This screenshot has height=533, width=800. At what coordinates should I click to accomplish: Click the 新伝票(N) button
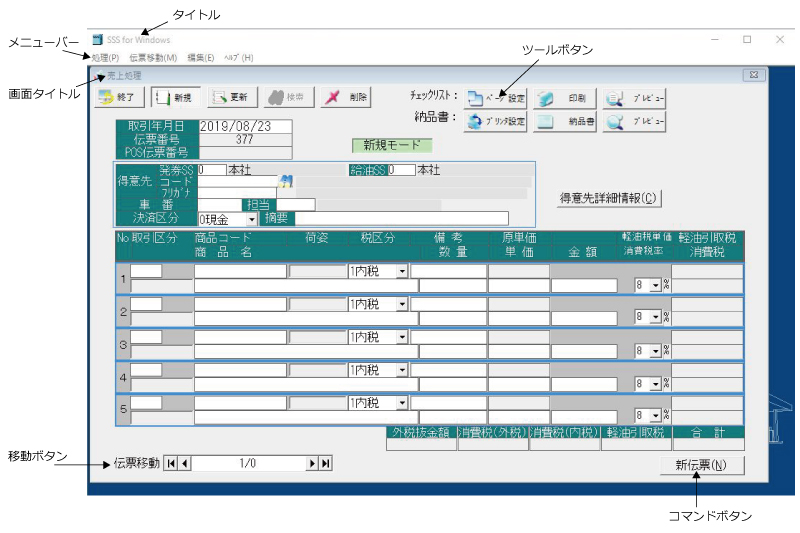click(x=702, y=465)
